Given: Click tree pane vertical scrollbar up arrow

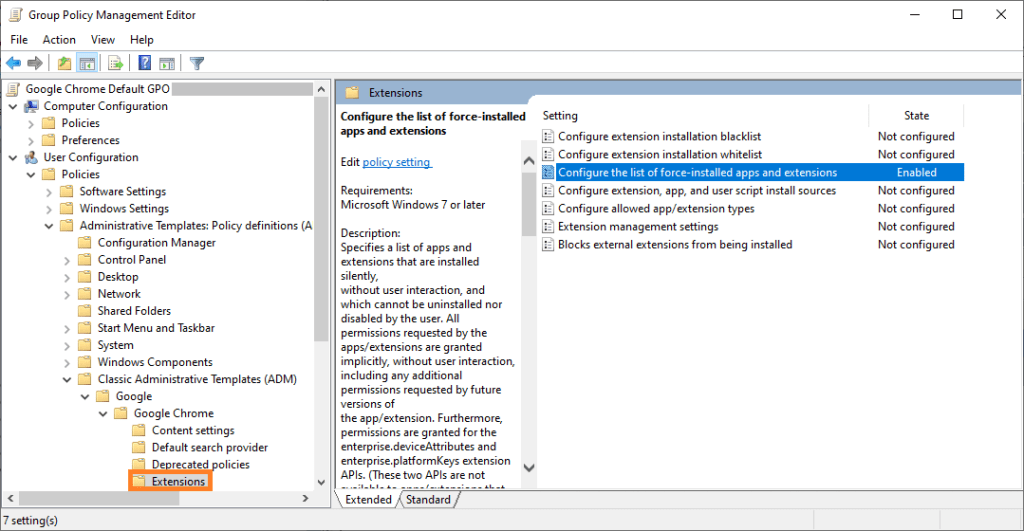Looking at the screenshot, I should (321, 89).
